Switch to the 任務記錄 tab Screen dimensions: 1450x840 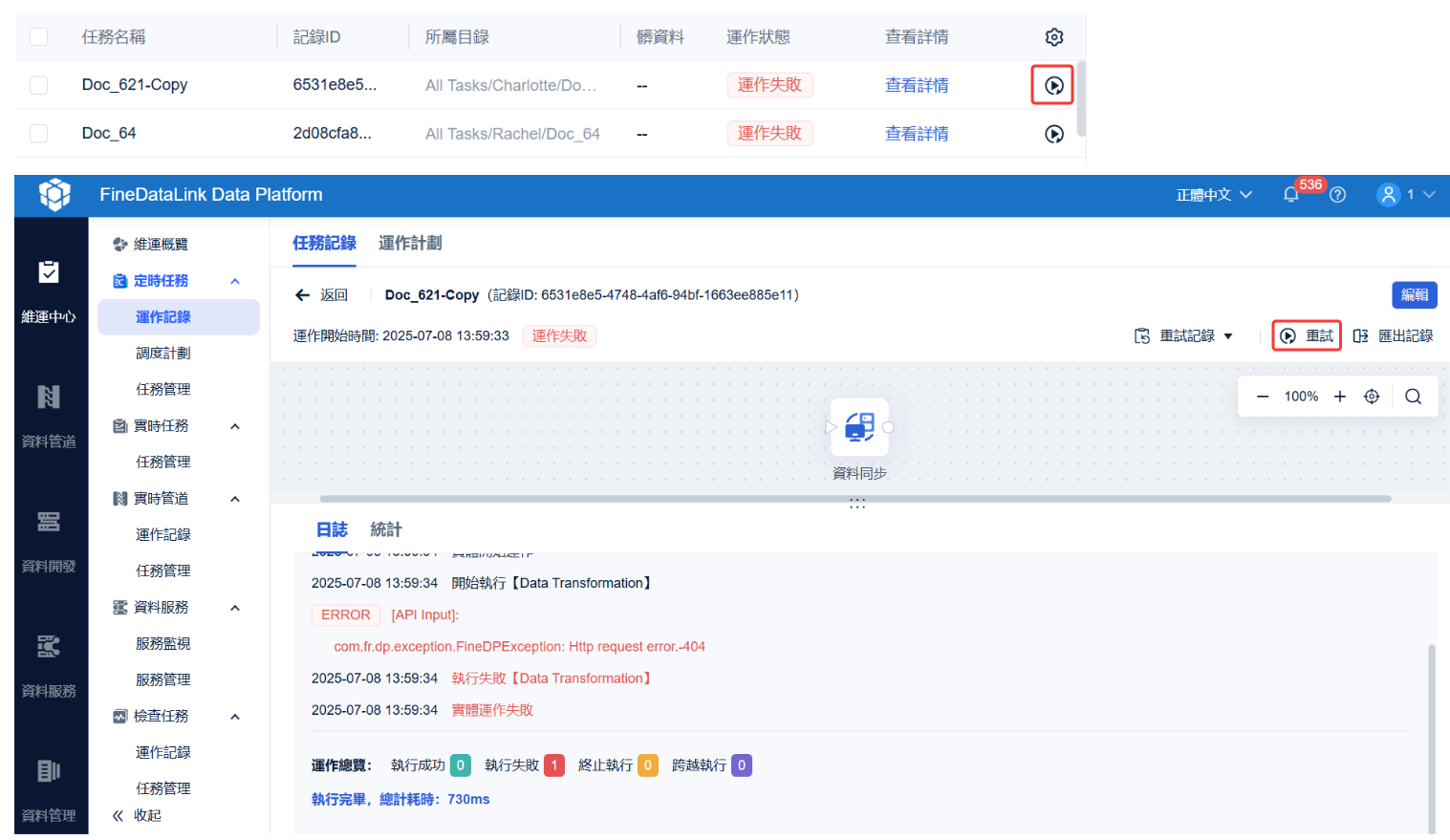pos(324,243)
